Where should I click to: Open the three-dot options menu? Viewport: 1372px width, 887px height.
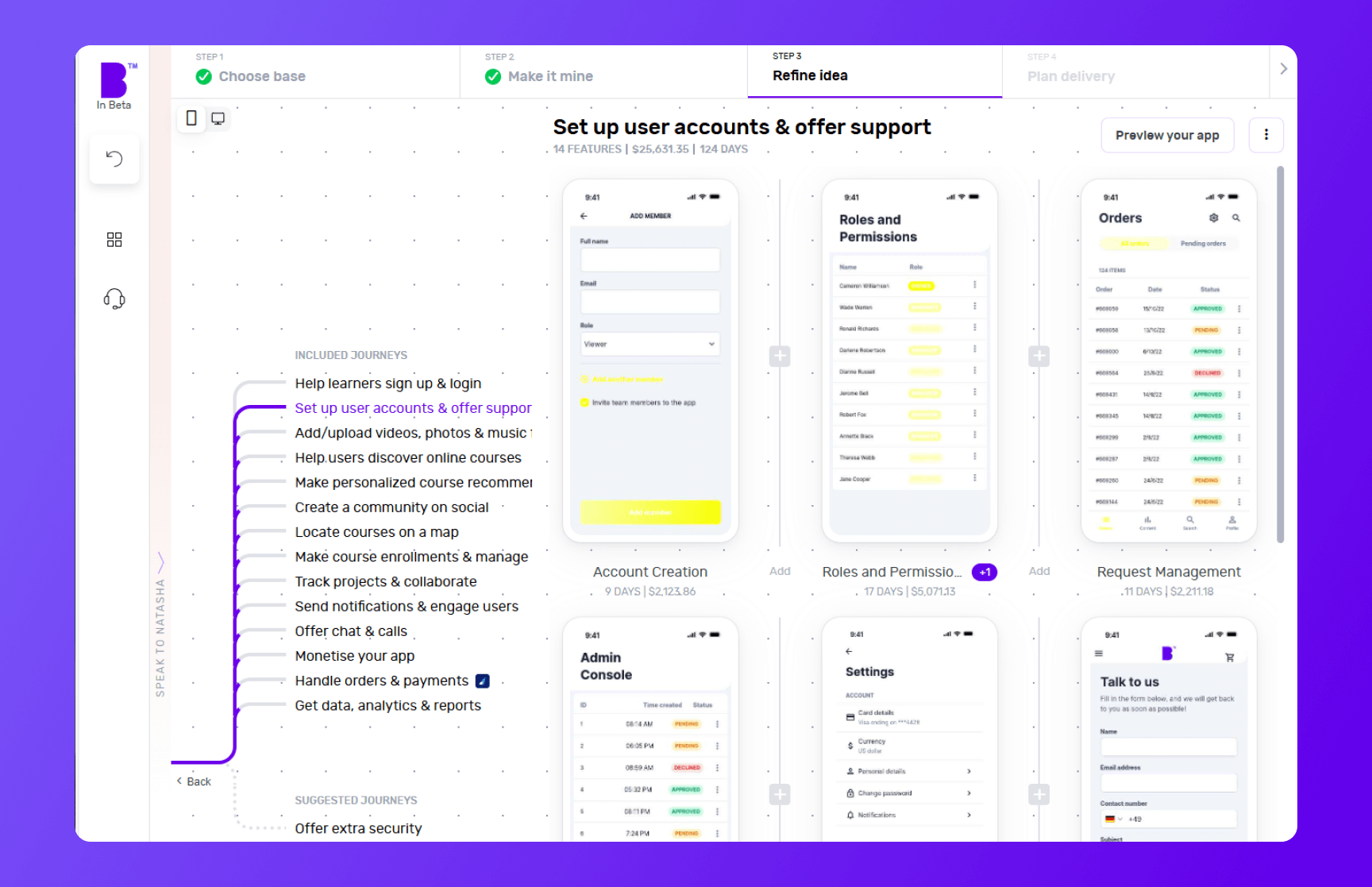tap(1266, 135)
